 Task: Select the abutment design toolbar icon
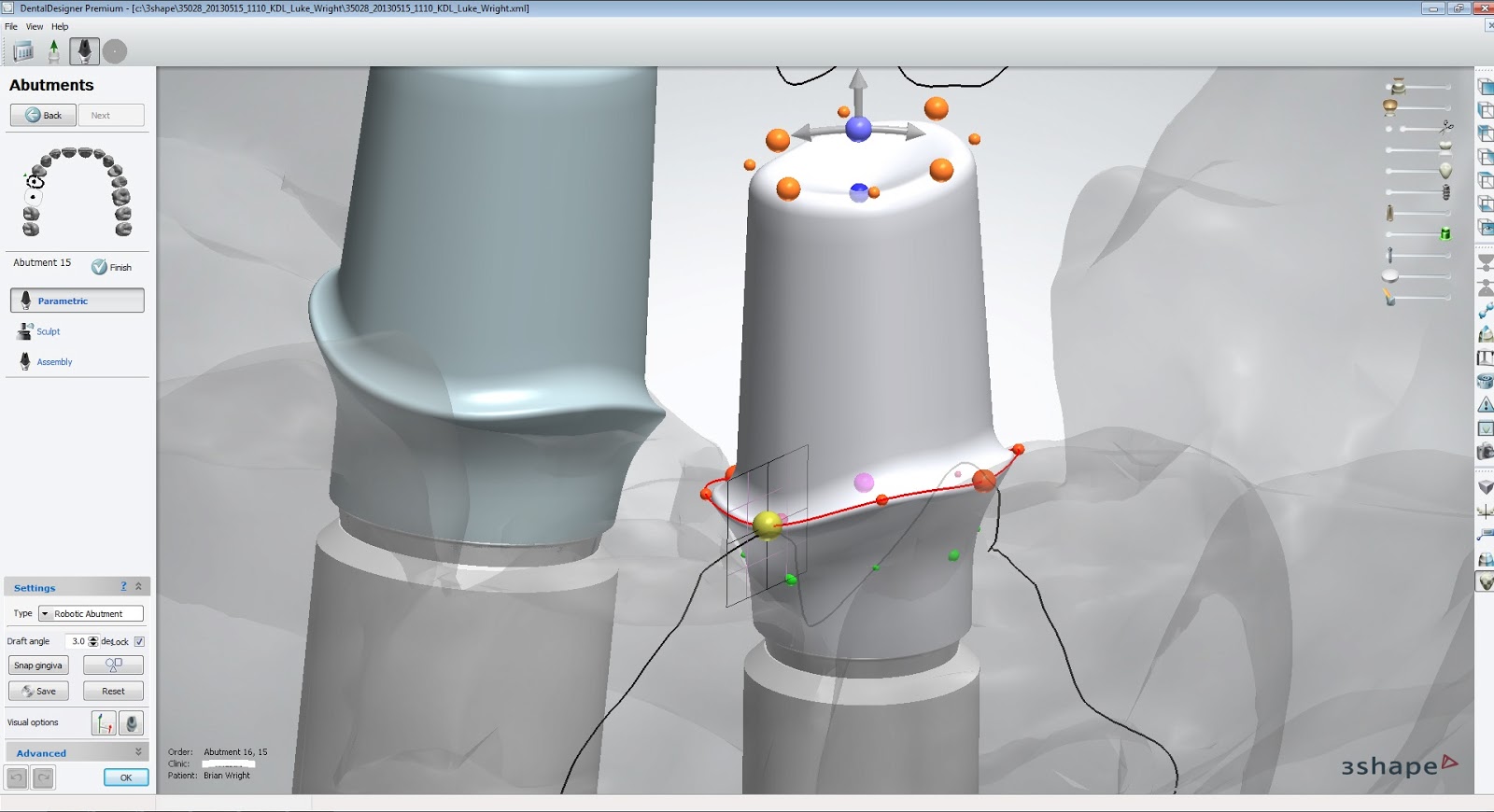84,51
